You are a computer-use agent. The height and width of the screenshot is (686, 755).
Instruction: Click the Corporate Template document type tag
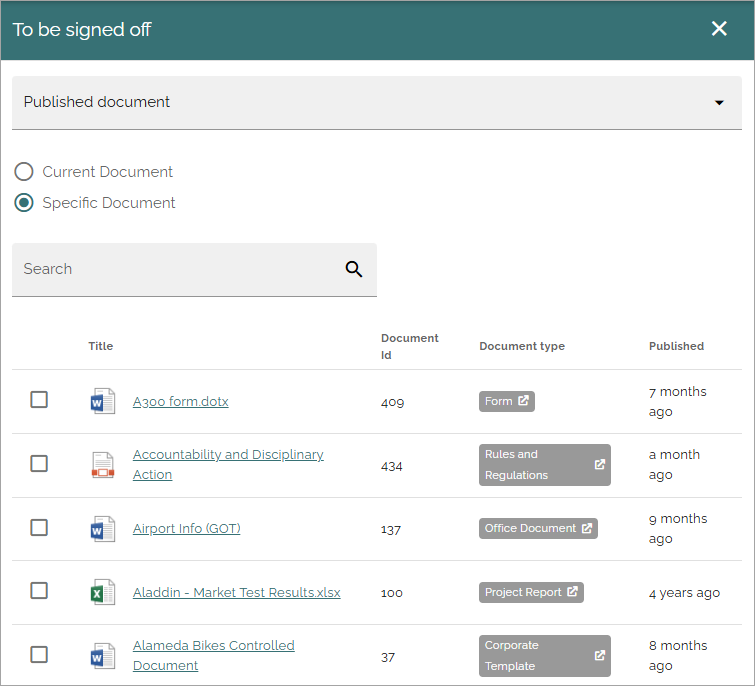click(x=545, y=656)
